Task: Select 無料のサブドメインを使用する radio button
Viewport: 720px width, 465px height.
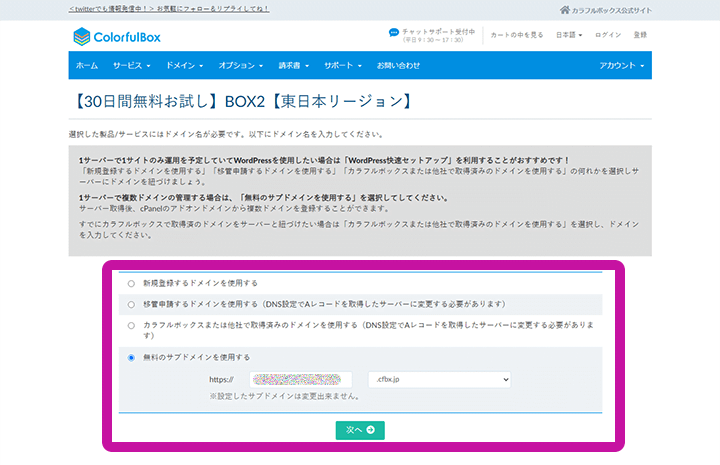Action: coord(131,357)
